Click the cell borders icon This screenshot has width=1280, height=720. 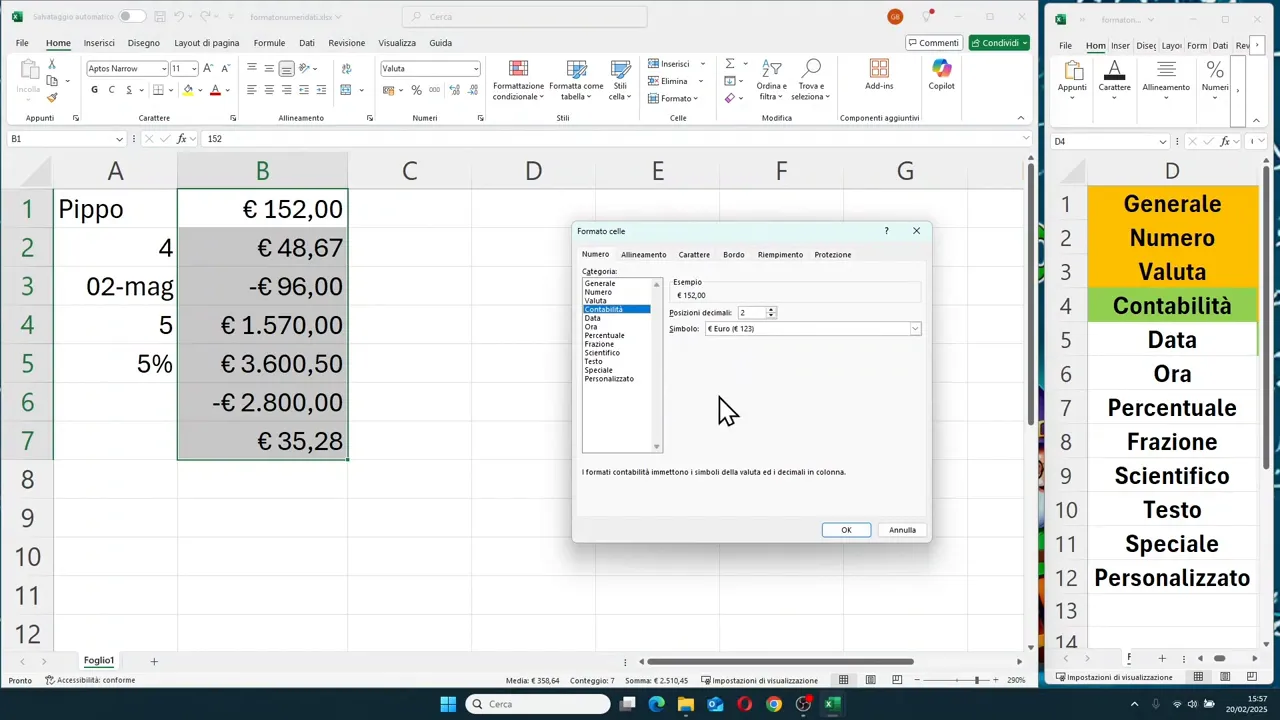157,90
